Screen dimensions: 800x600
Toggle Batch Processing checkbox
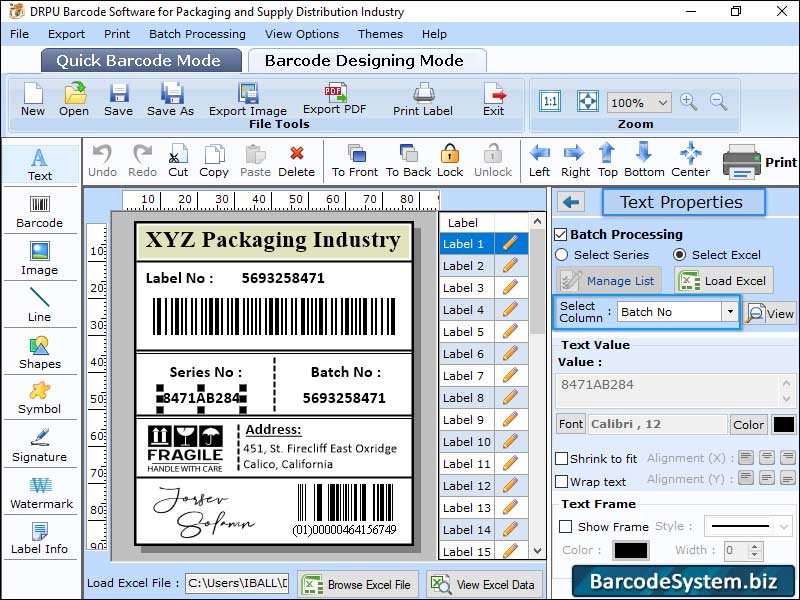[x=561, y=235]
